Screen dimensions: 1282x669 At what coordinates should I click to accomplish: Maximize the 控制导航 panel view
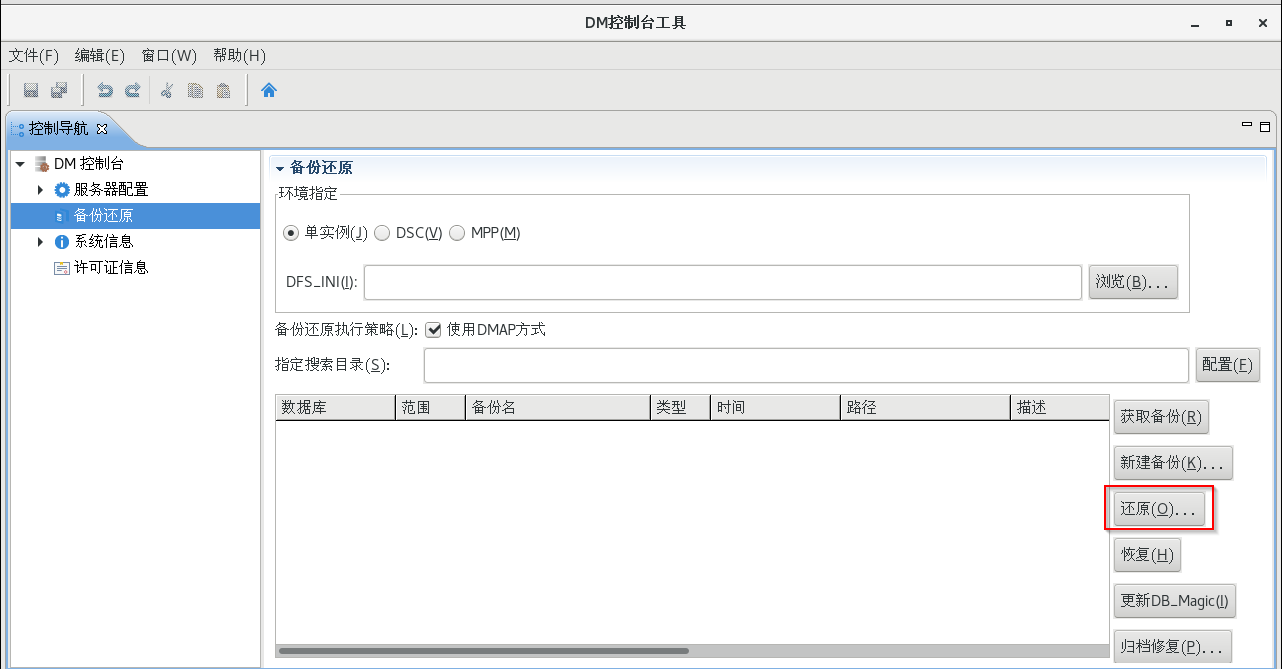(1265, 126)
